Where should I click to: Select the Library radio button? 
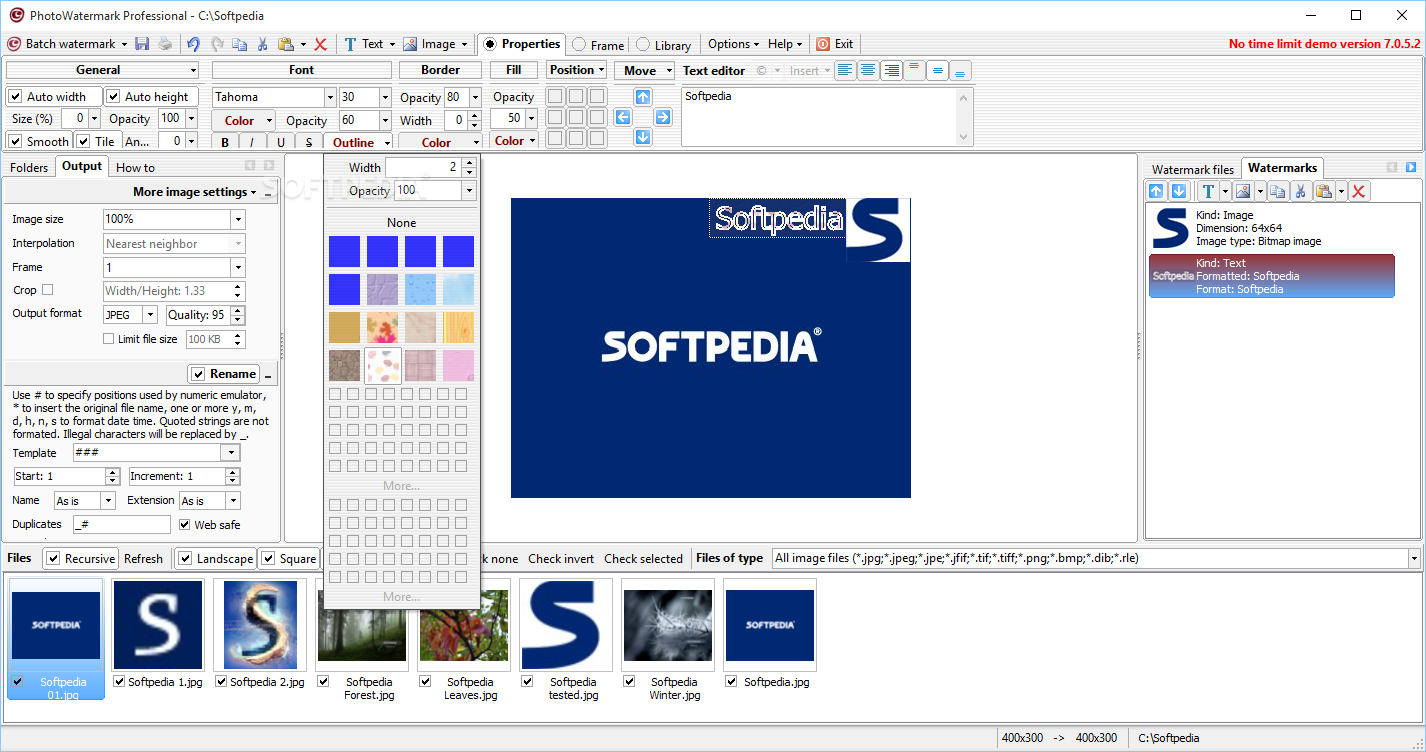tap(643, 45)
